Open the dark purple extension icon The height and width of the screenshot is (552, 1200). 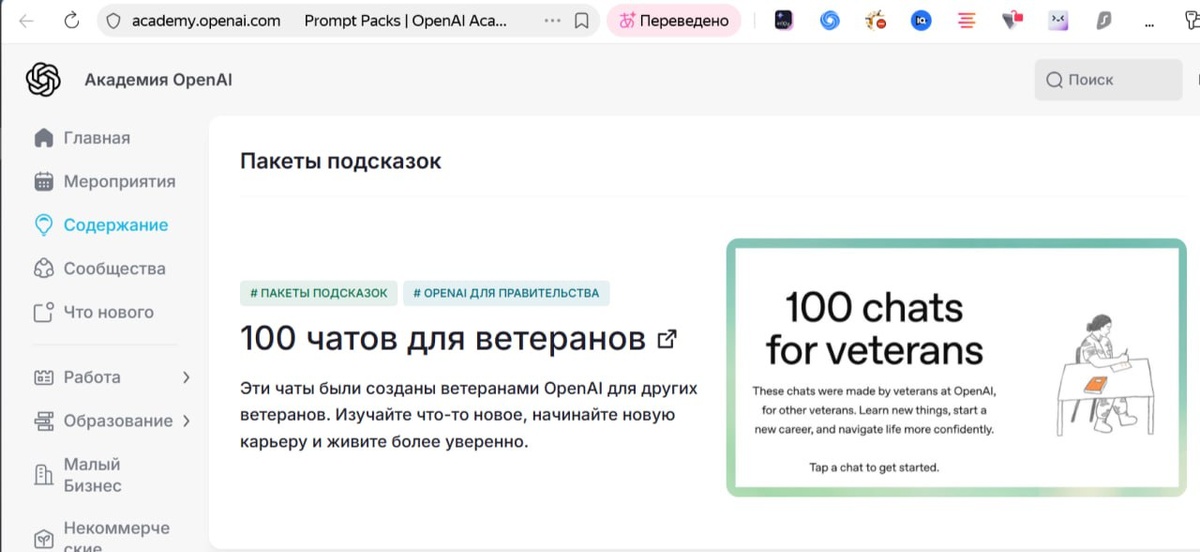(784, 20)
